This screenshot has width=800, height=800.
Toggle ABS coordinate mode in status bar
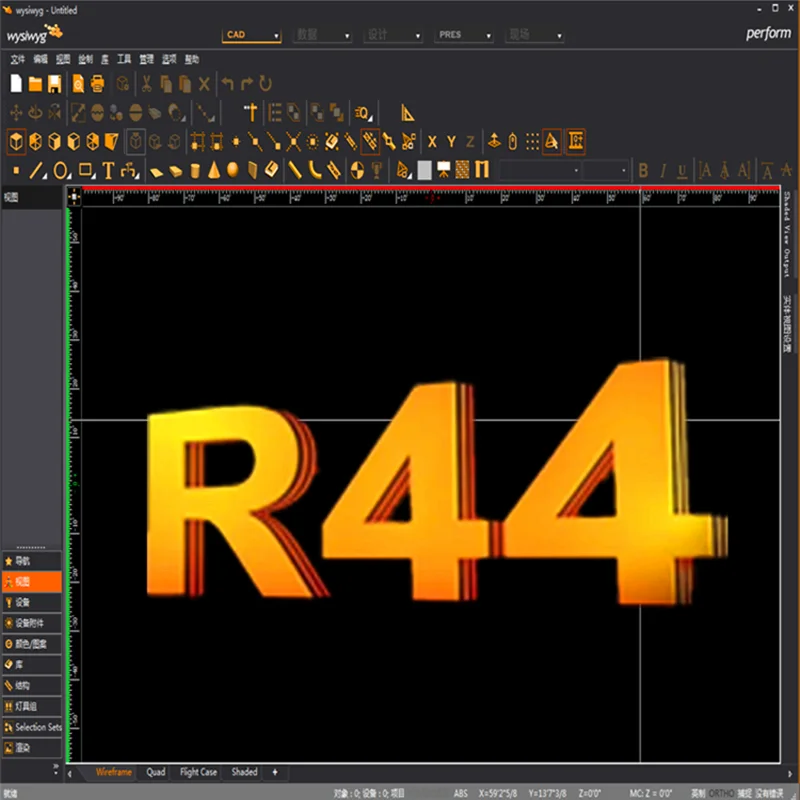tap(460, 793)
